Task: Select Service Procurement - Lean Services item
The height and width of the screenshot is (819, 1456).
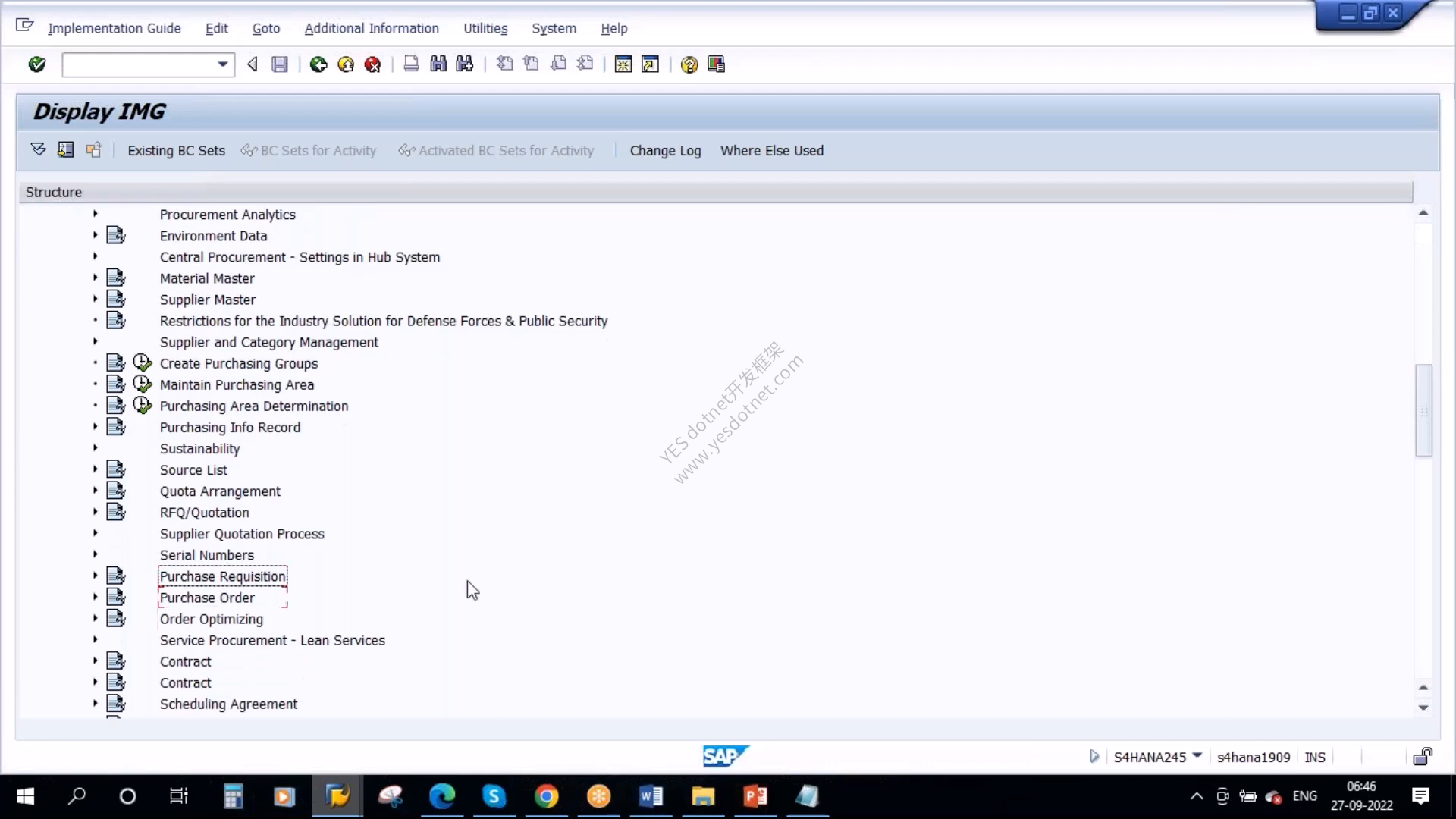Action: (272, 640)
